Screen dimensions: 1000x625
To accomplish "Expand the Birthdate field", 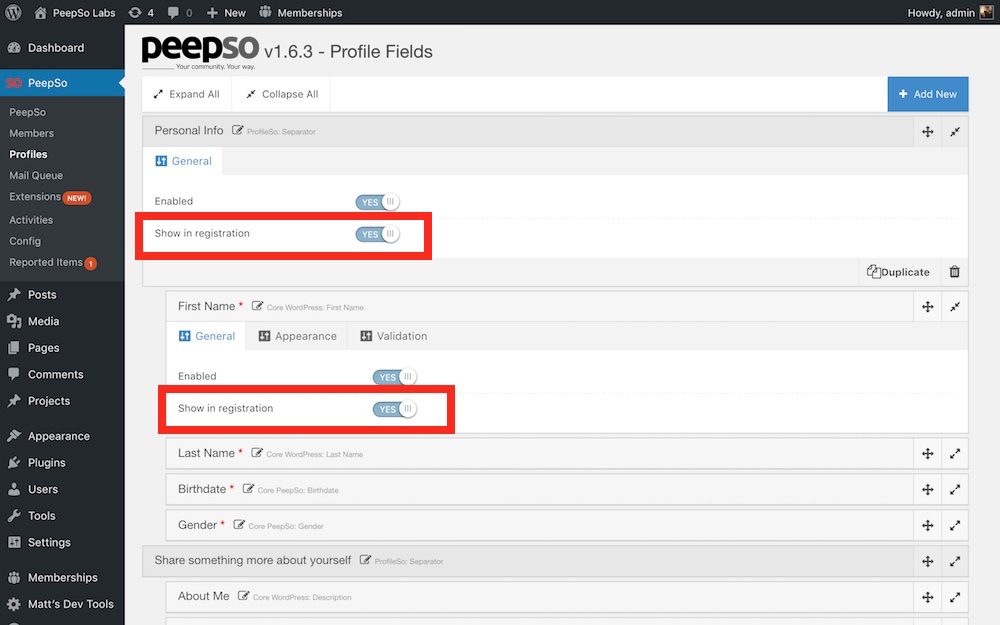I will 955,490.
